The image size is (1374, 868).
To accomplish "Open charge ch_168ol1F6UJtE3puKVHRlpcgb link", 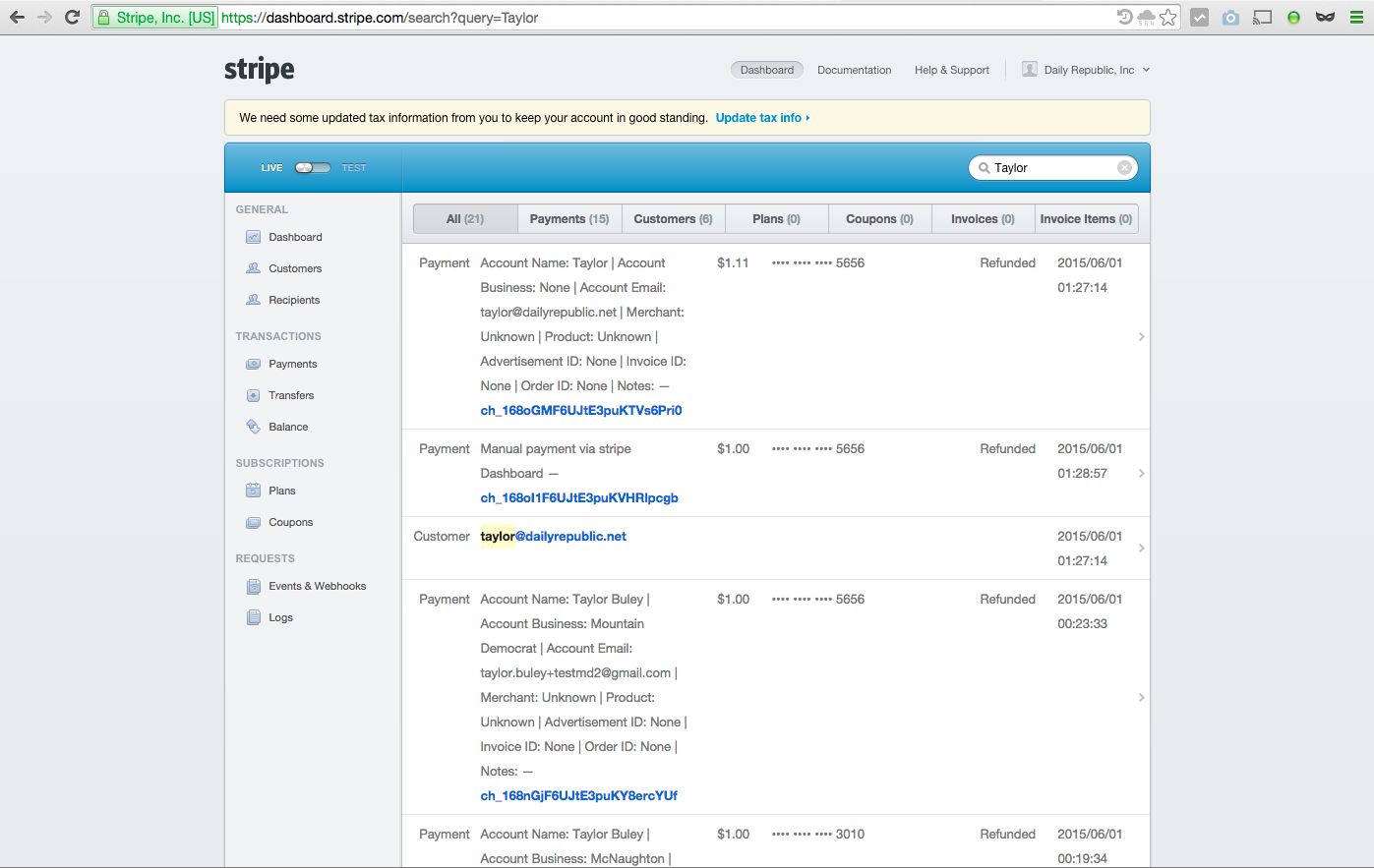I will pyautogui.click(x=579, y=498).
